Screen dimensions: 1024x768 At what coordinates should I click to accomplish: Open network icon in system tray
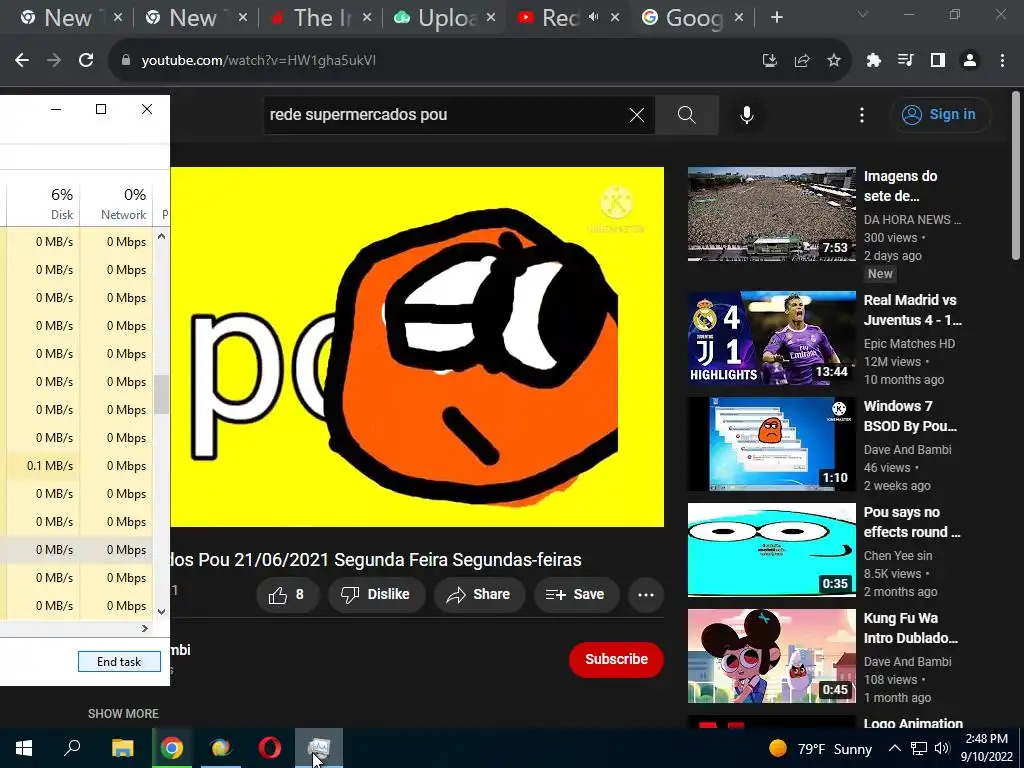[919, 748]
